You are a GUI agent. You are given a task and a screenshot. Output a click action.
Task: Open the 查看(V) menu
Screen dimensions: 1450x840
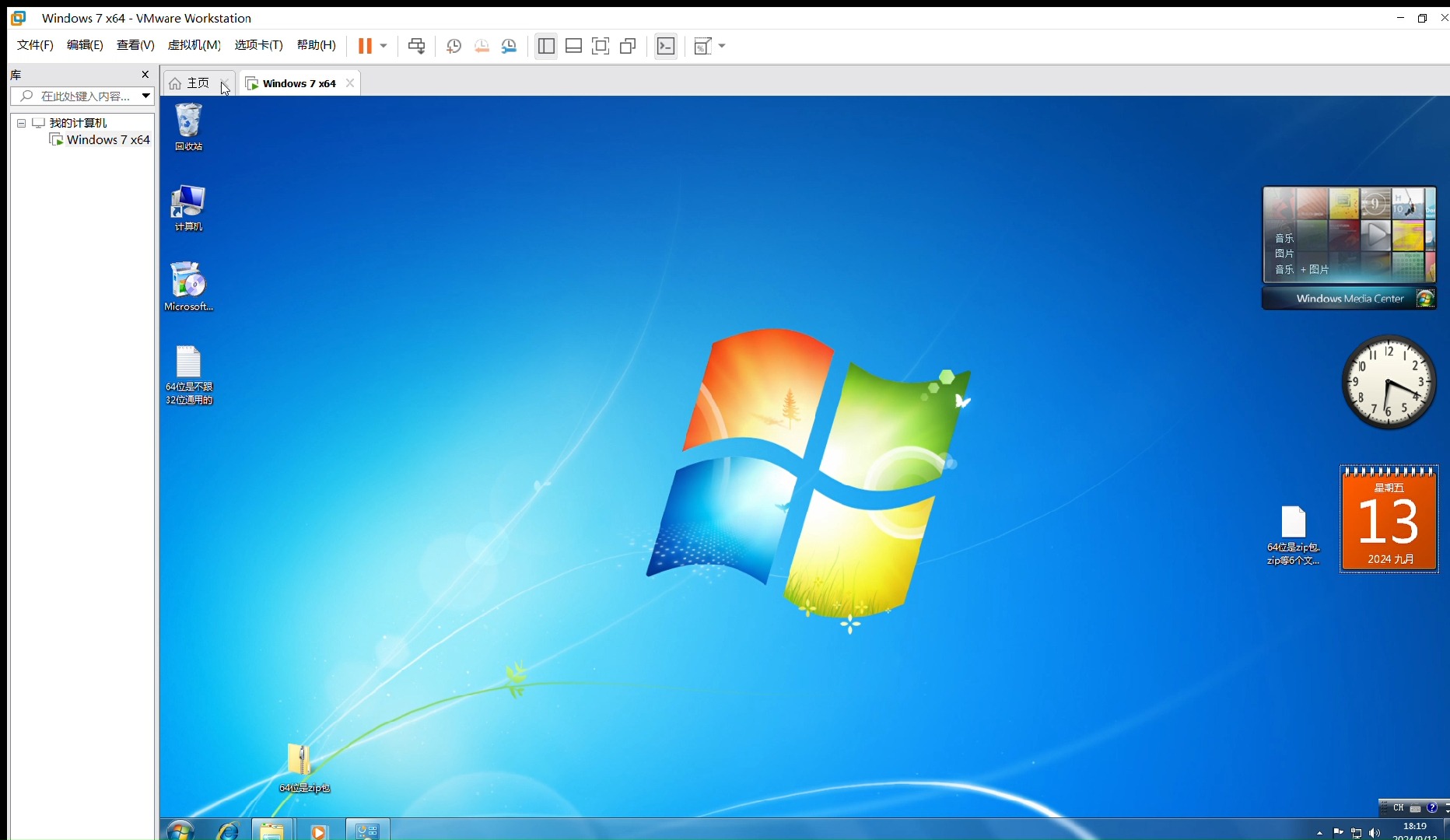(x=135, y=45)
